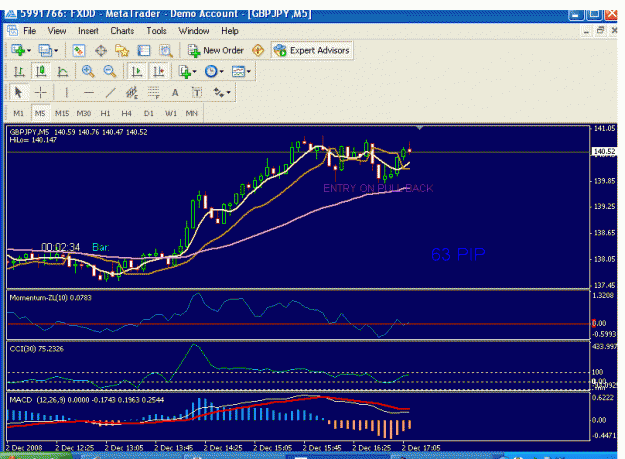The width and height of the screenshot is (625, 459).
Task: Select the text (A) tool
Action: click(x=175, y=93)
